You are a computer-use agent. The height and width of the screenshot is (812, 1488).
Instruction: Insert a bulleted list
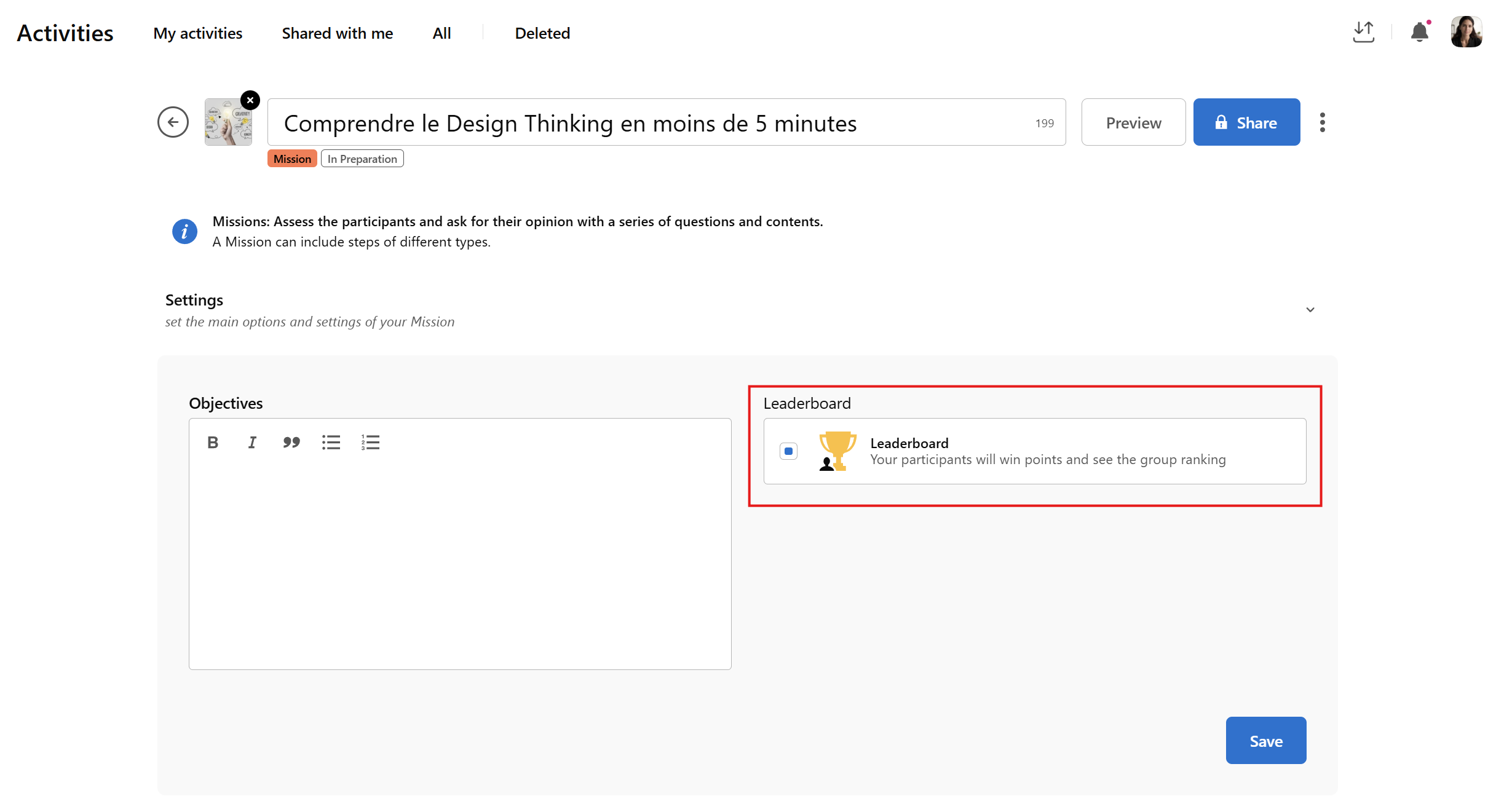(331, 443)
